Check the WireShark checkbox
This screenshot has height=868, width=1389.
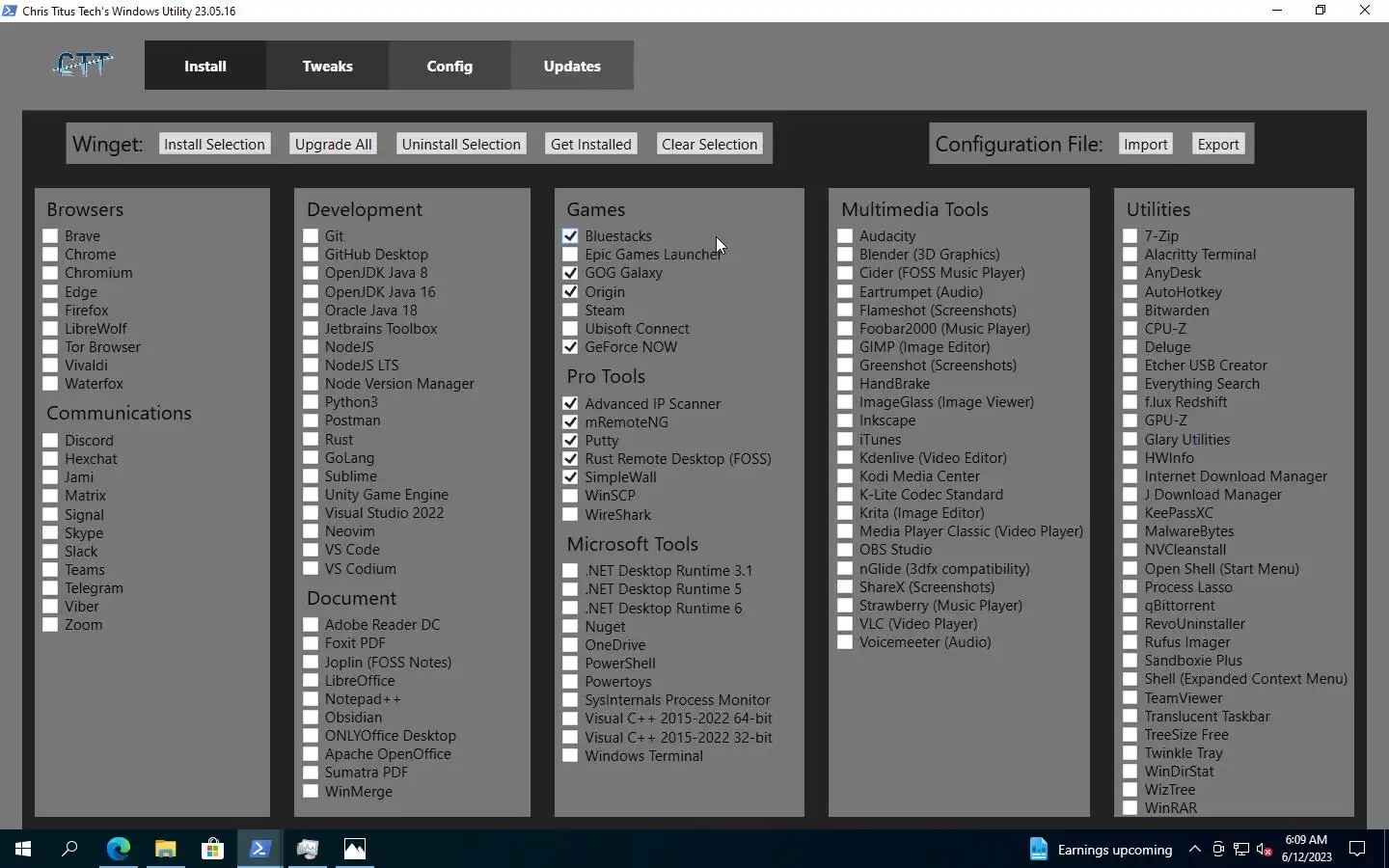(570, 515)
